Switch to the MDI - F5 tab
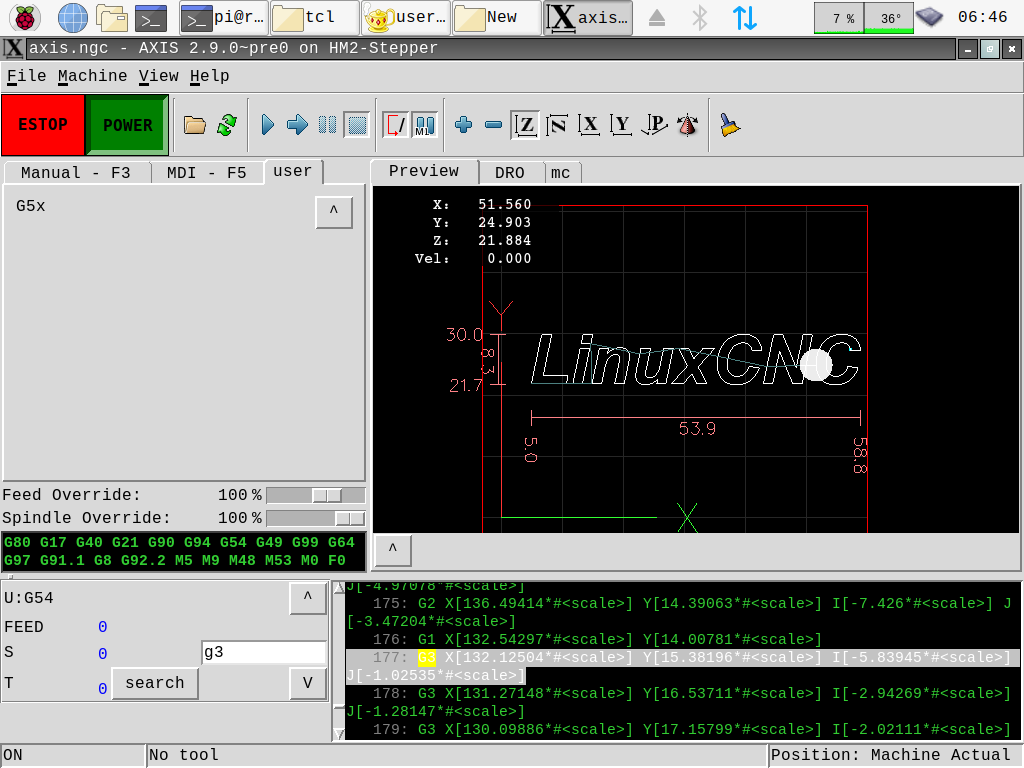Image resolution: width=1024 pixels, height=768 pixels. click(207, 172)
